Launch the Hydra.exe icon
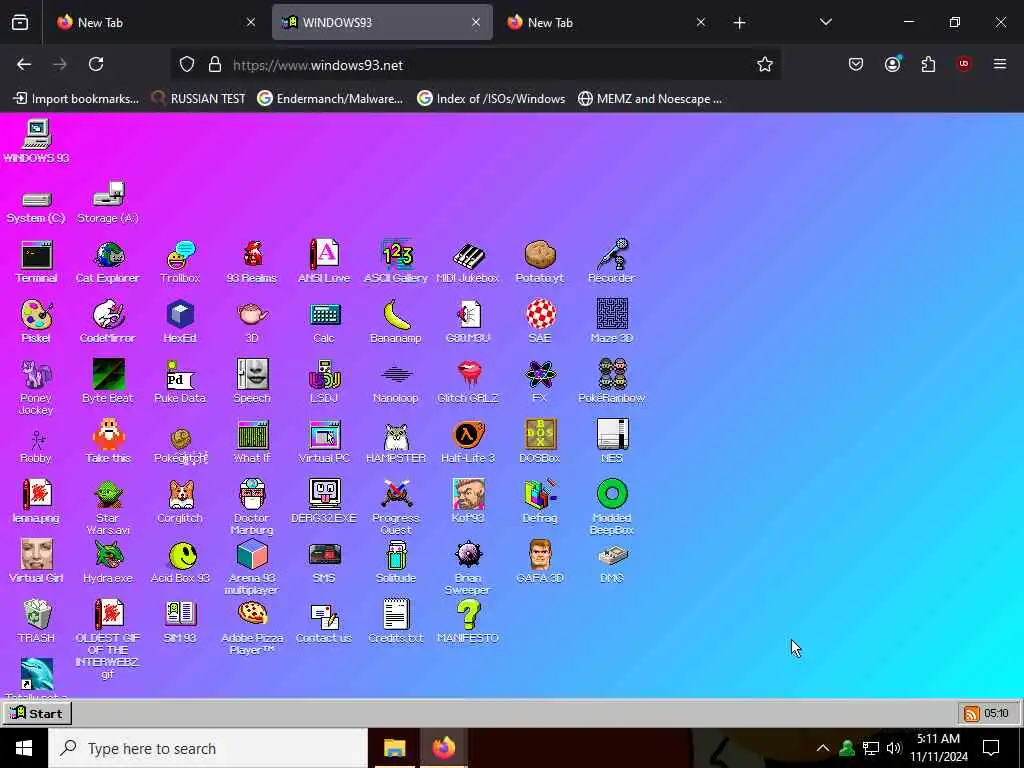Viewport: 1024px width, 768px height. pos(108,562)
